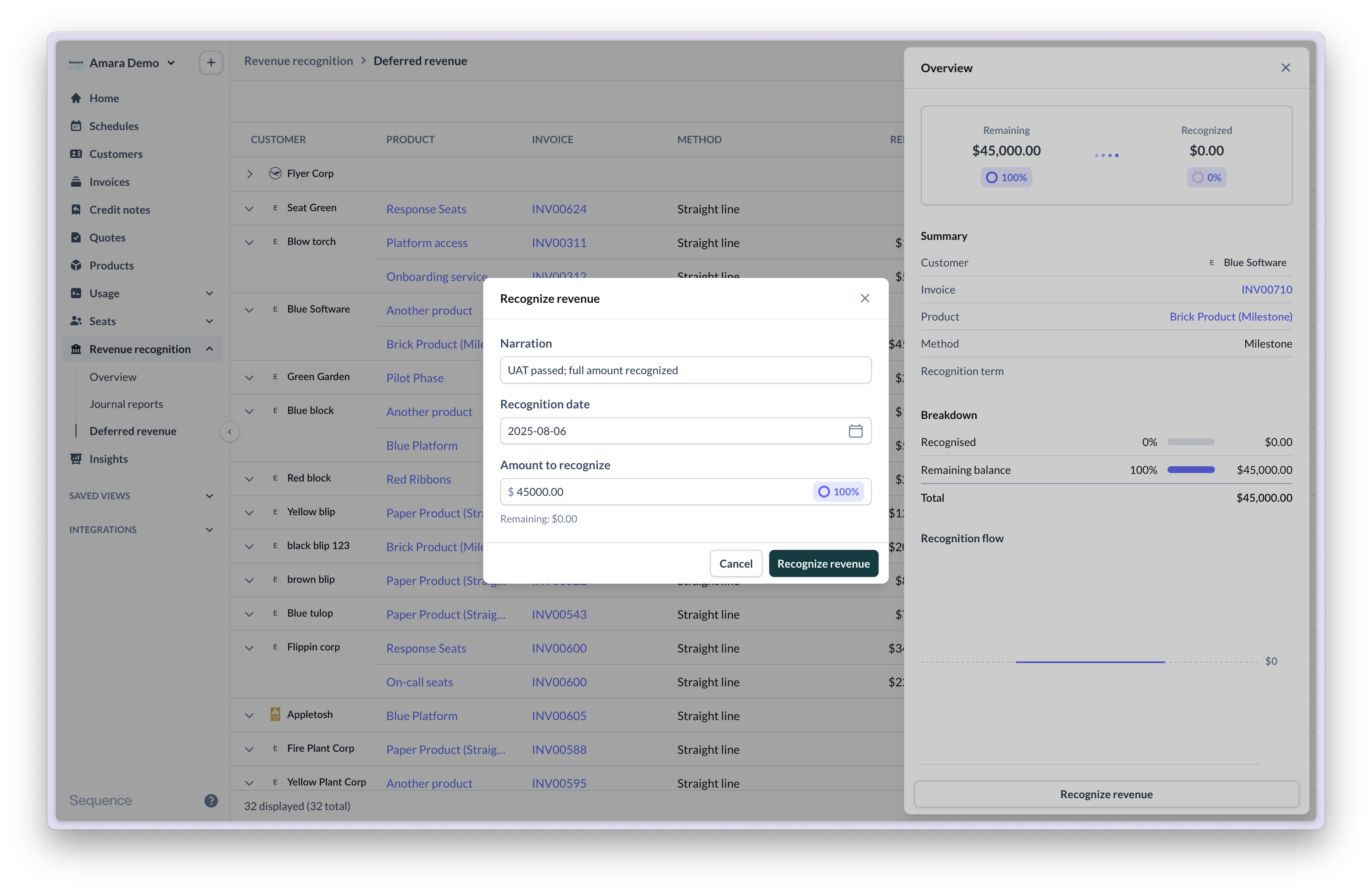The width and height of the screenshot is (1372, 892).
Task: Click the Recognition date field
Action: pos(686,431)
